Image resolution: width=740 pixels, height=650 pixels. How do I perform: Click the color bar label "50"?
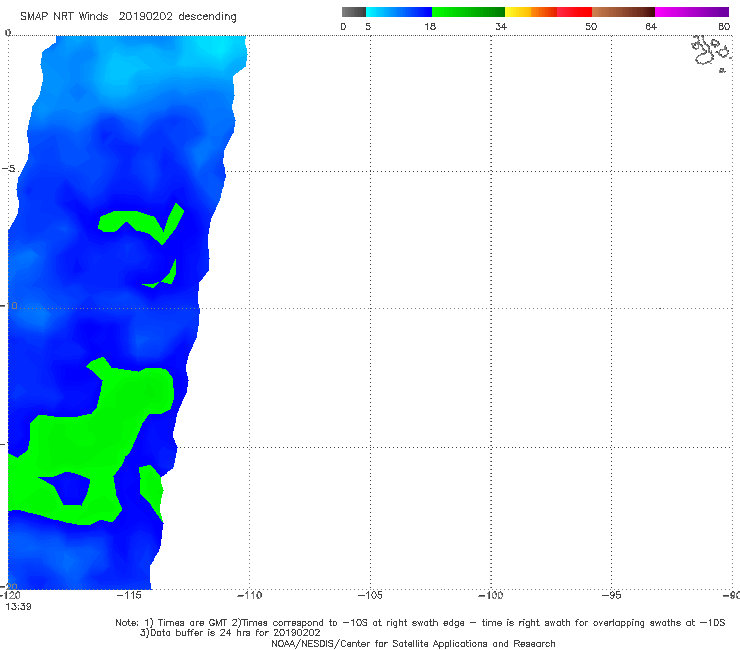click(x=591, y=26)
